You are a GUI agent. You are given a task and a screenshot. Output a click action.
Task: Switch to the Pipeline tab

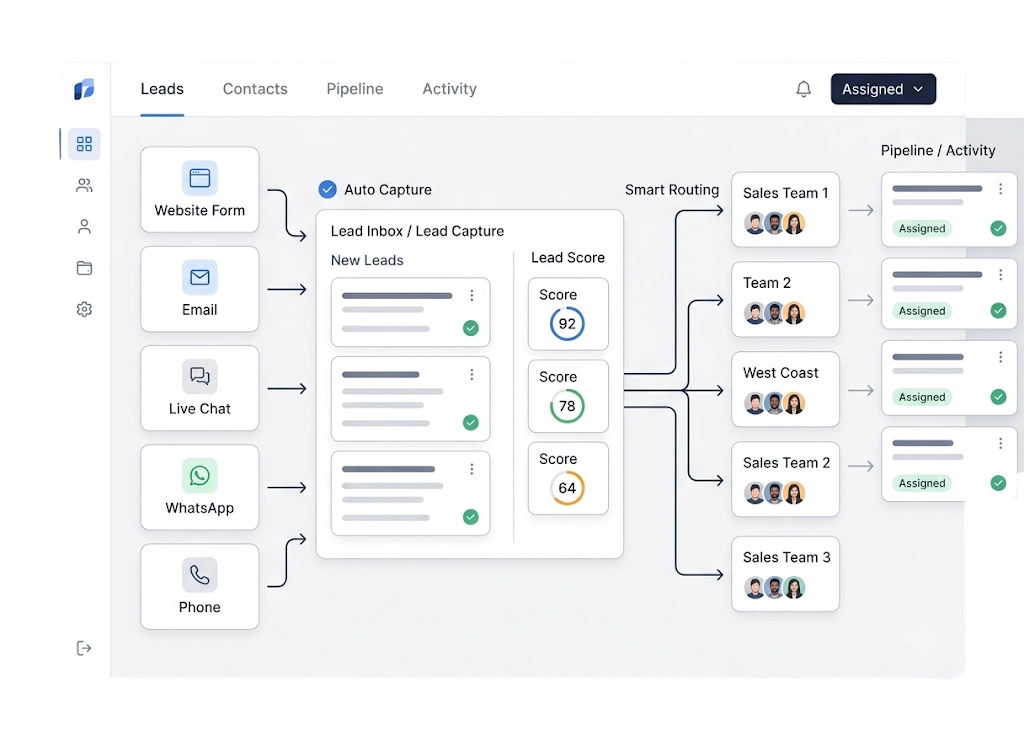click(x=355, y=89)
